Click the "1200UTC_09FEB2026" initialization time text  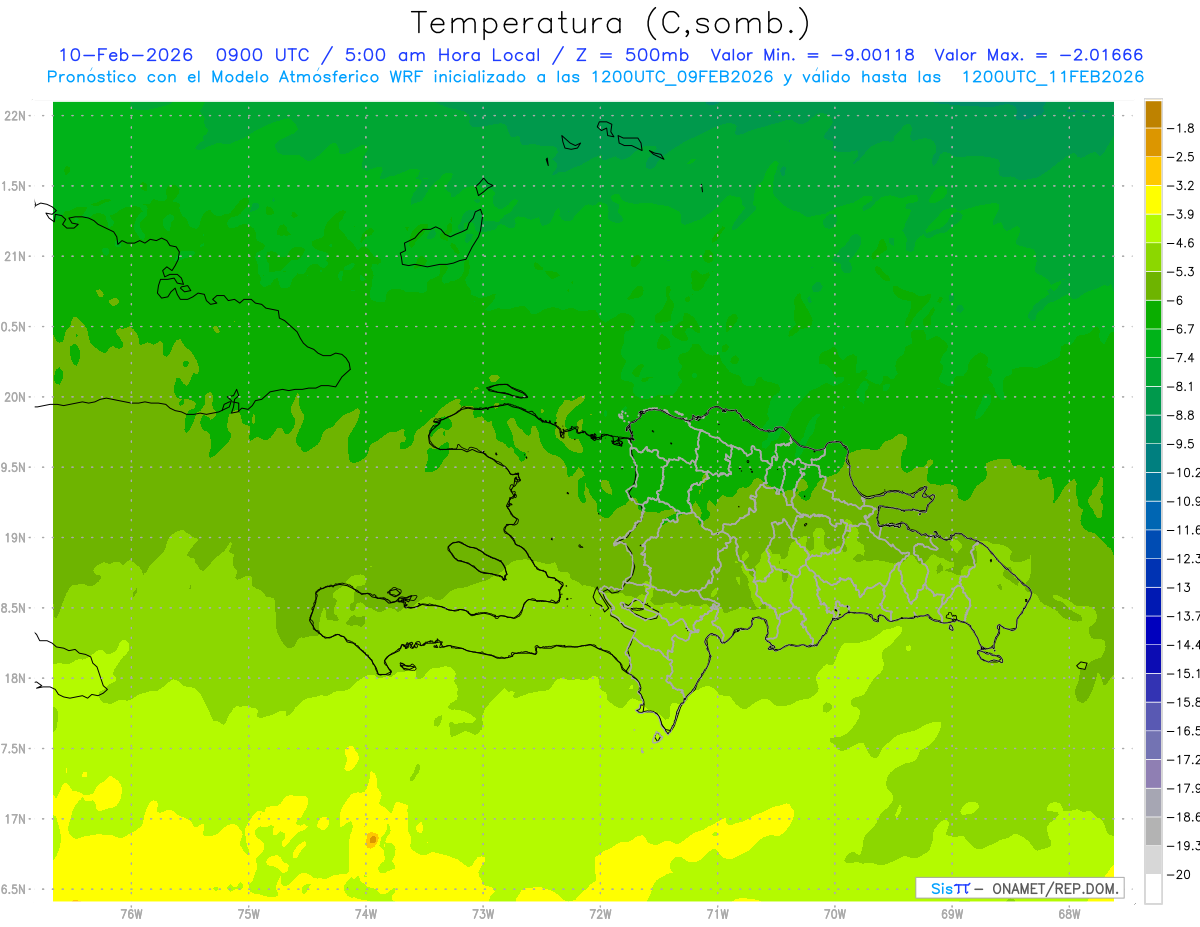(683, 77)
